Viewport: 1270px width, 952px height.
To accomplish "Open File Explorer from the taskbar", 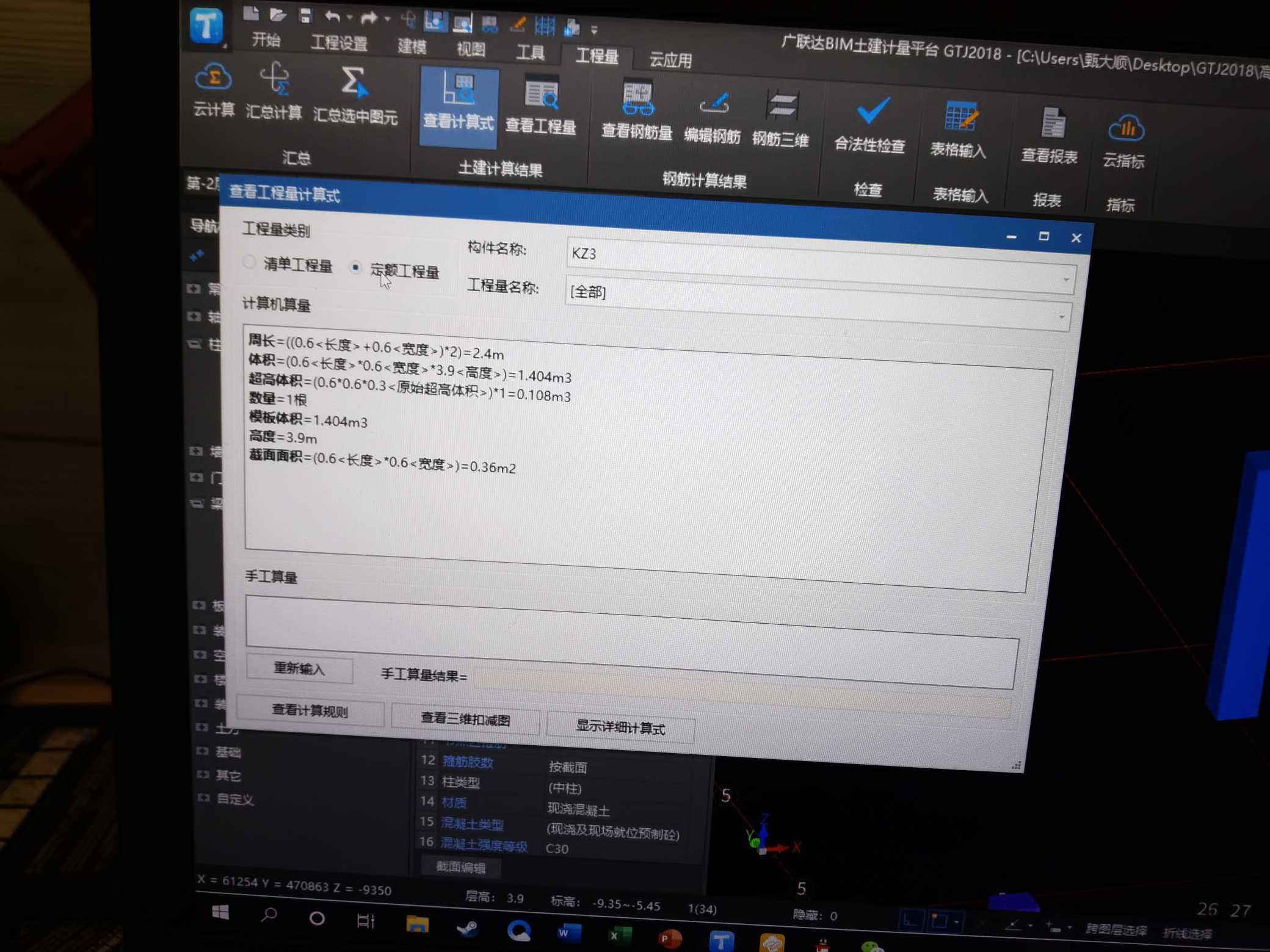I will [x=417, y=924].
